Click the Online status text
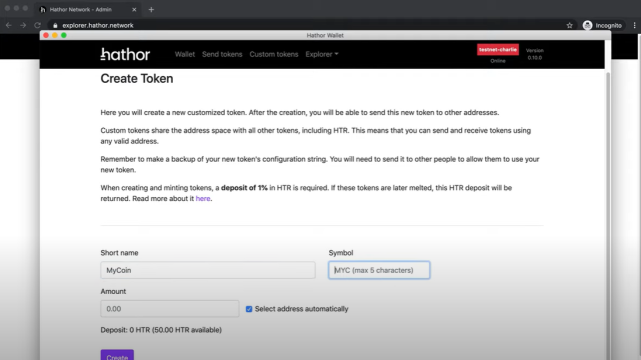The width and height of the screenshot is (641, 360). [x=498, y=61]
